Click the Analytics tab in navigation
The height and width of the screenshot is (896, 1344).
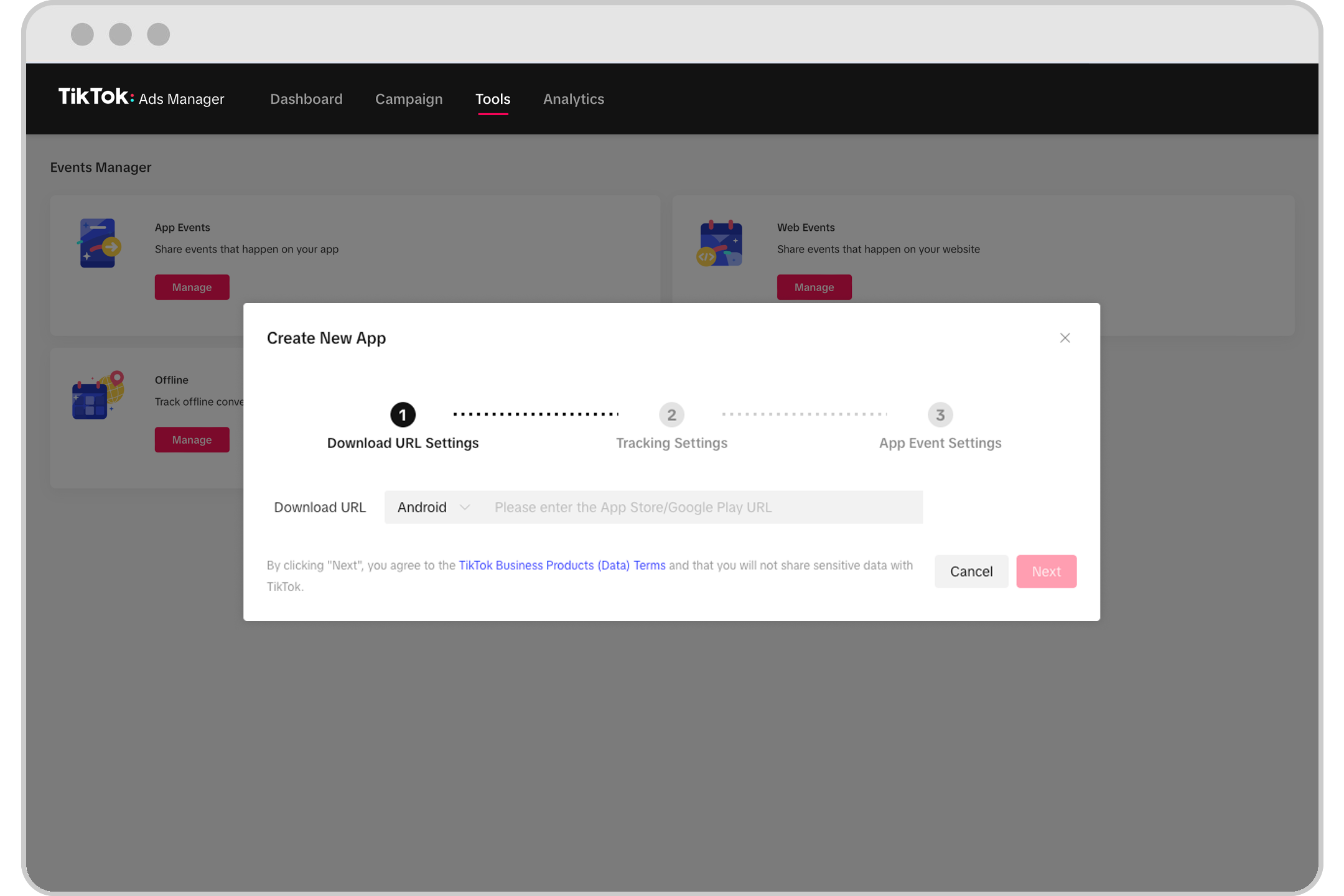point(573,98)
